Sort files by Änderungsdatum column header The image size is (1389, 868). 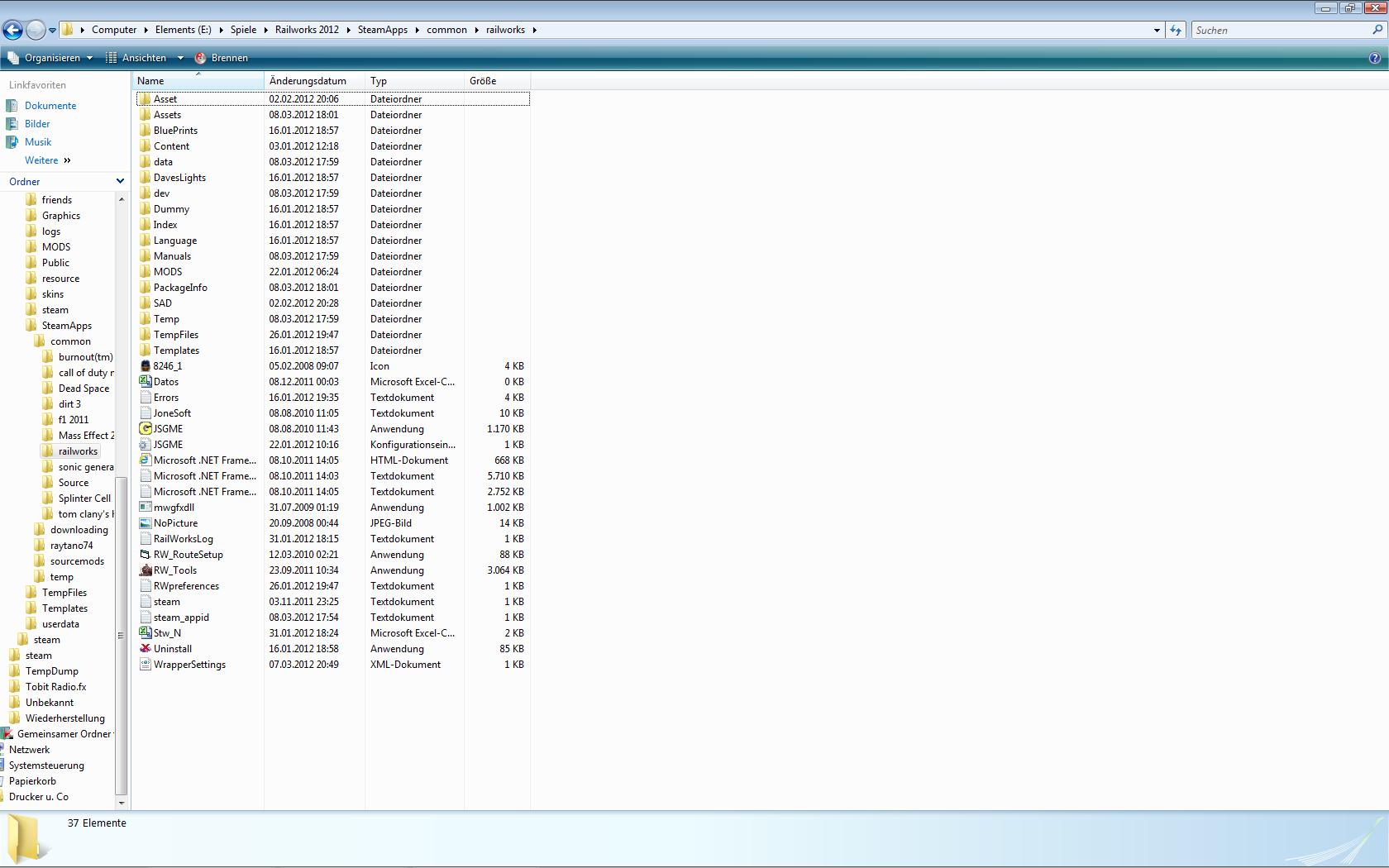point(315,81)
